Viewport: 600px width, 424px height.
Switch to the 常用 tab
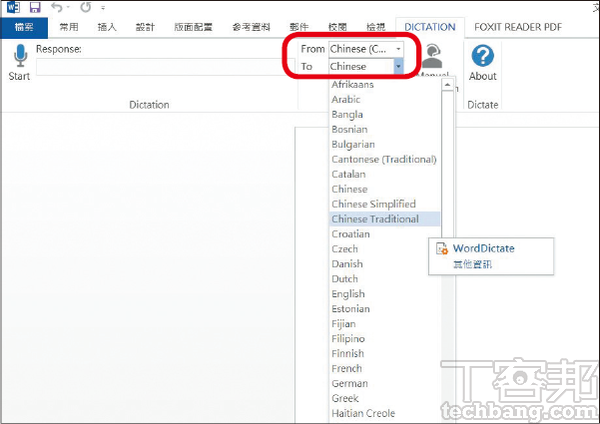tap(69, 27)
